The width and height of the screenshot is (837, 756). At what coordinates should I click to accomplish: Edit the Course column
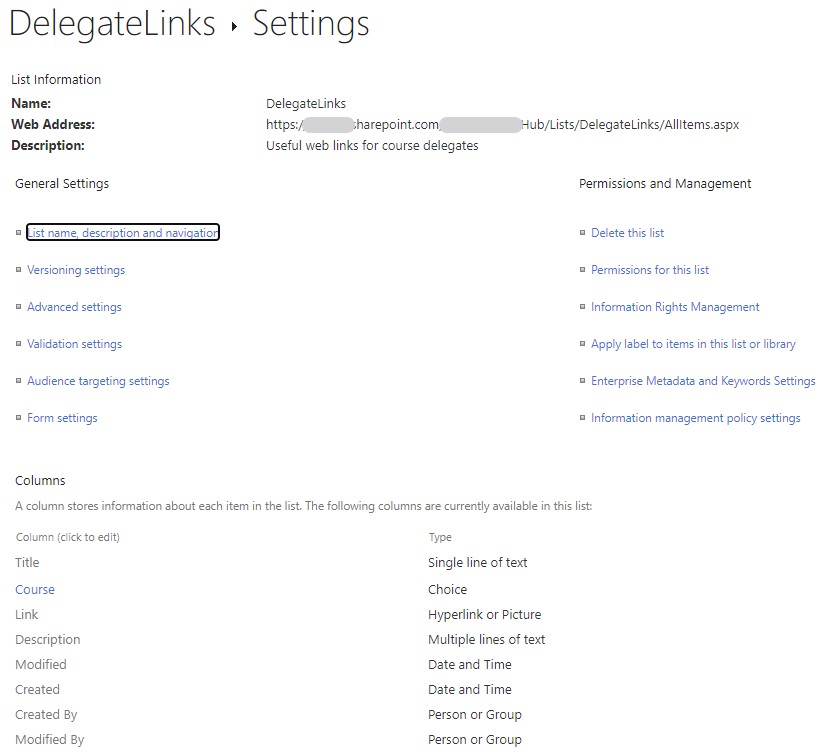(35, 590)
